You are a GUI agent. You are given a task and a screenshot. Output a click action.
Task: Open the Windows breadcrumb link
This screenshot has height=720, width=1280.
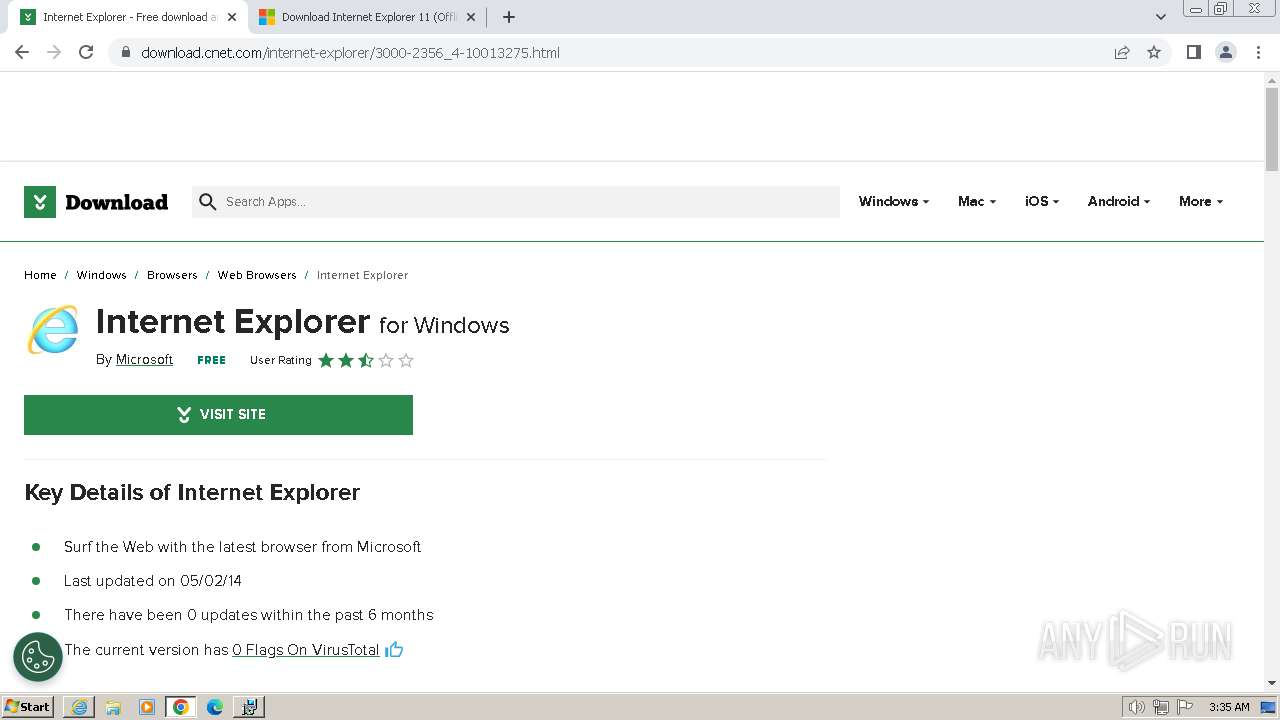tap(101, 275)
